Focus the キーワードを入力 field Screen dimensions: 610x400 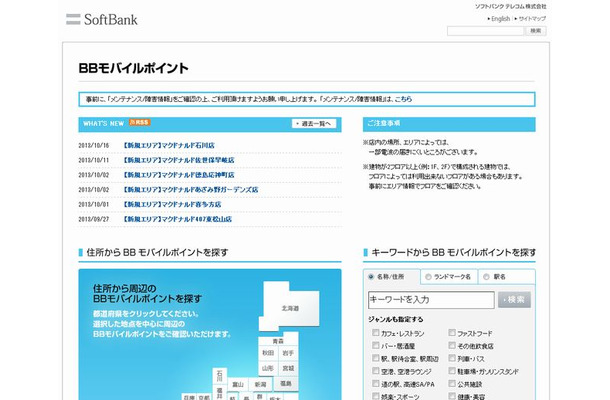click(x=431, y=300)
